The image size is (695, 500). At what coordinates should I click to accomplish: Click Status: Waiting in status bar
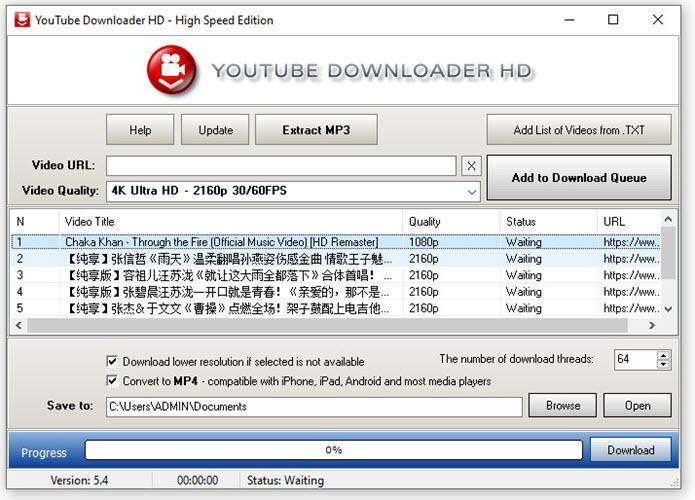285,480
